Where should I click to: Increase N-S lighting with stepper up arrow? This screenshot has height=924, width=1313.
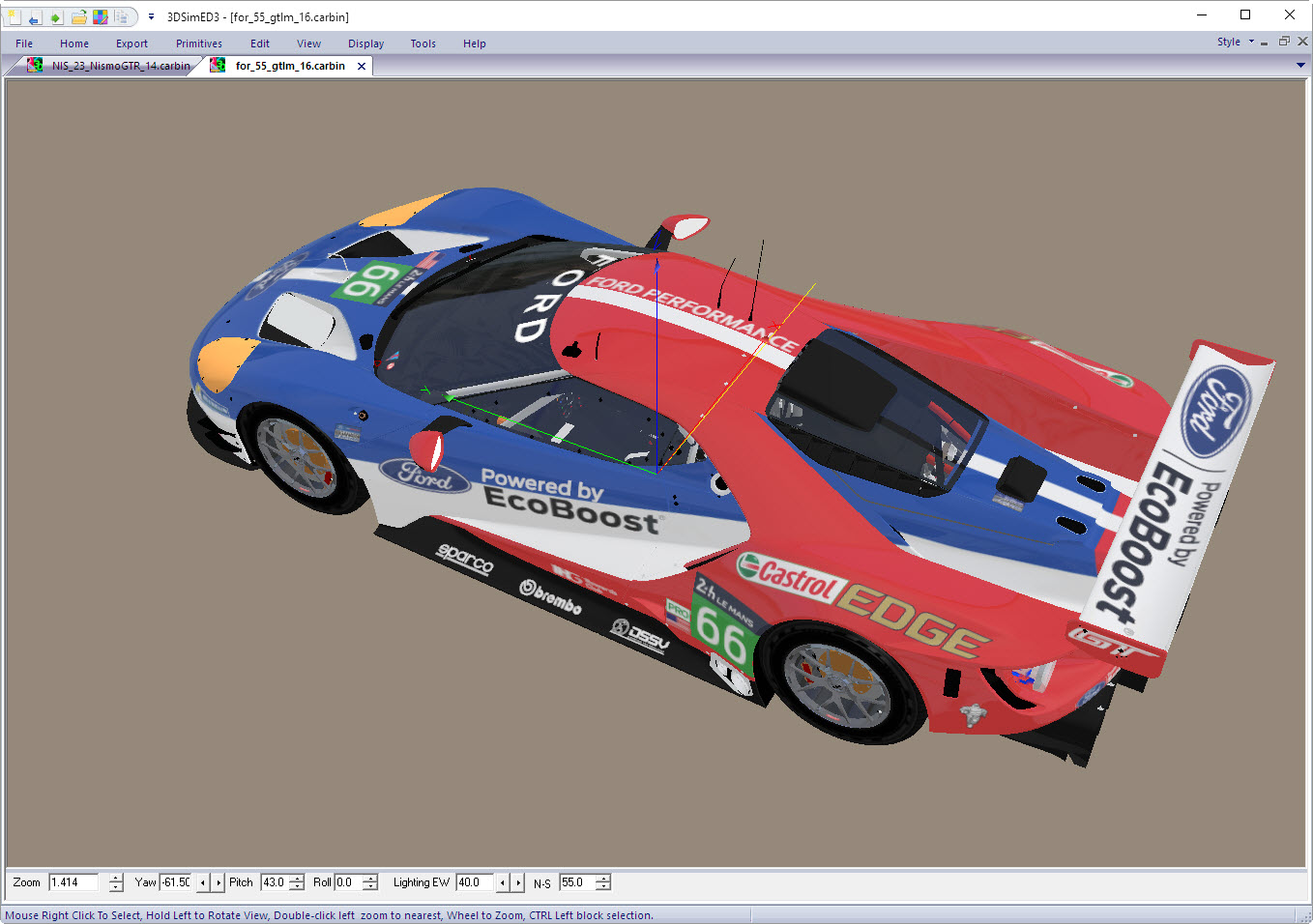(603, 878)
